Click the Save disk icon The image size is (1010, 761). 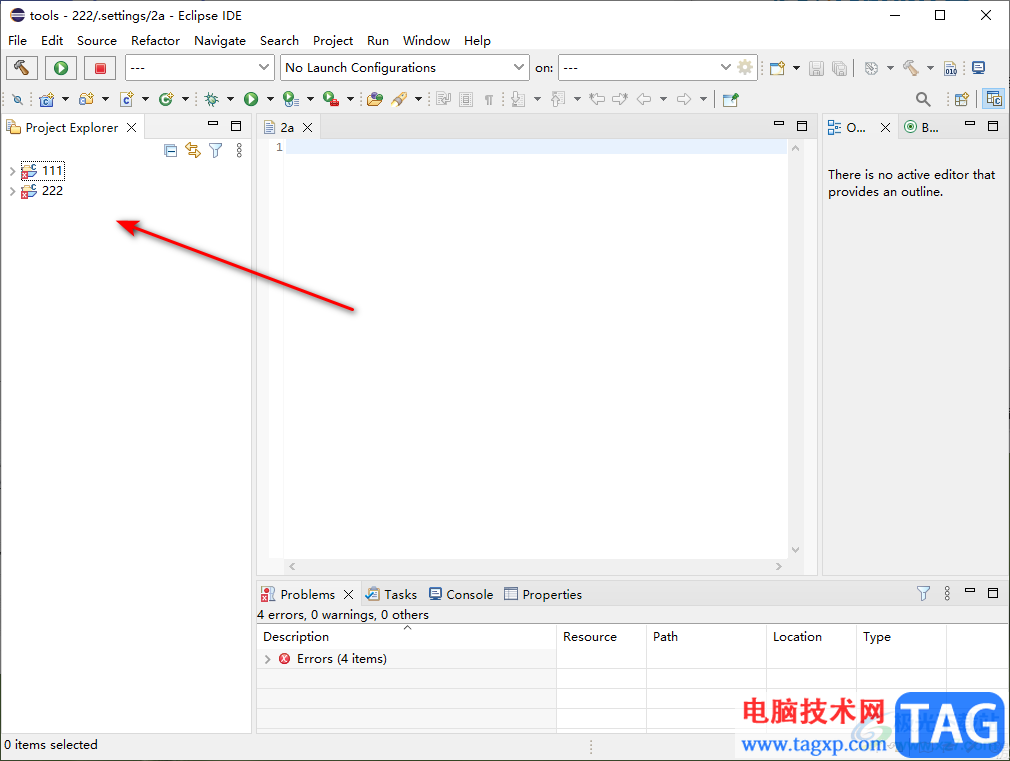click(x=816, y=68)
